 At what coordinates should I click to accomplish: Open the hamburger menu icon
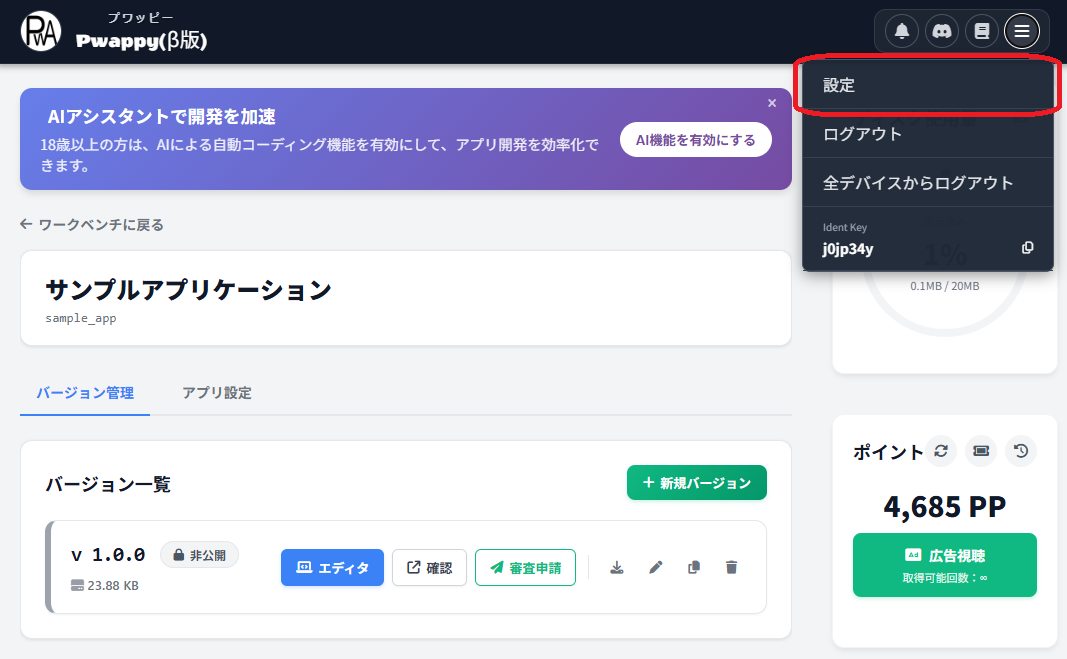(1022, 31)
